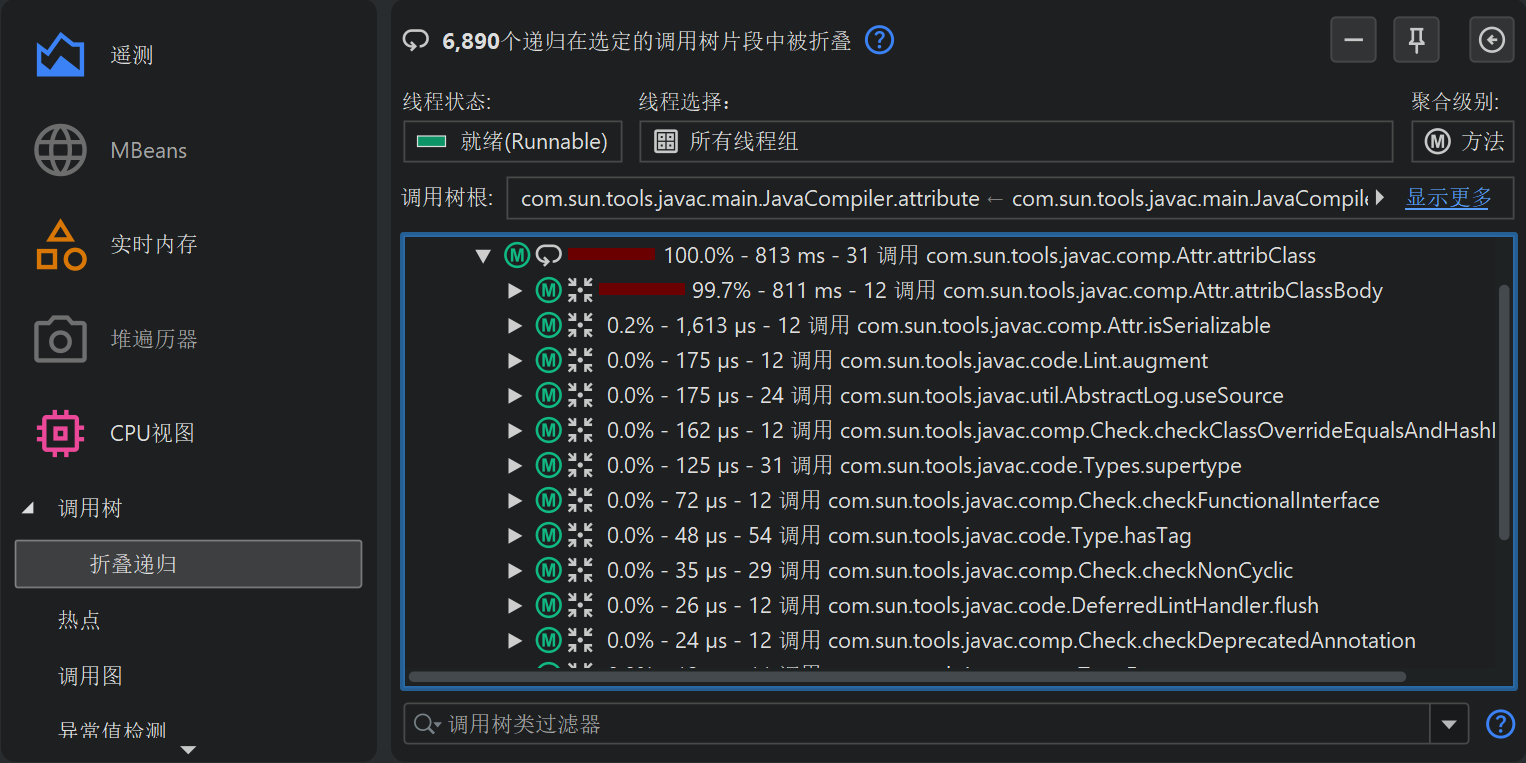Collapse the Attr.attribClass tree node
This screenshot has width=1526, height=763.
484,256
